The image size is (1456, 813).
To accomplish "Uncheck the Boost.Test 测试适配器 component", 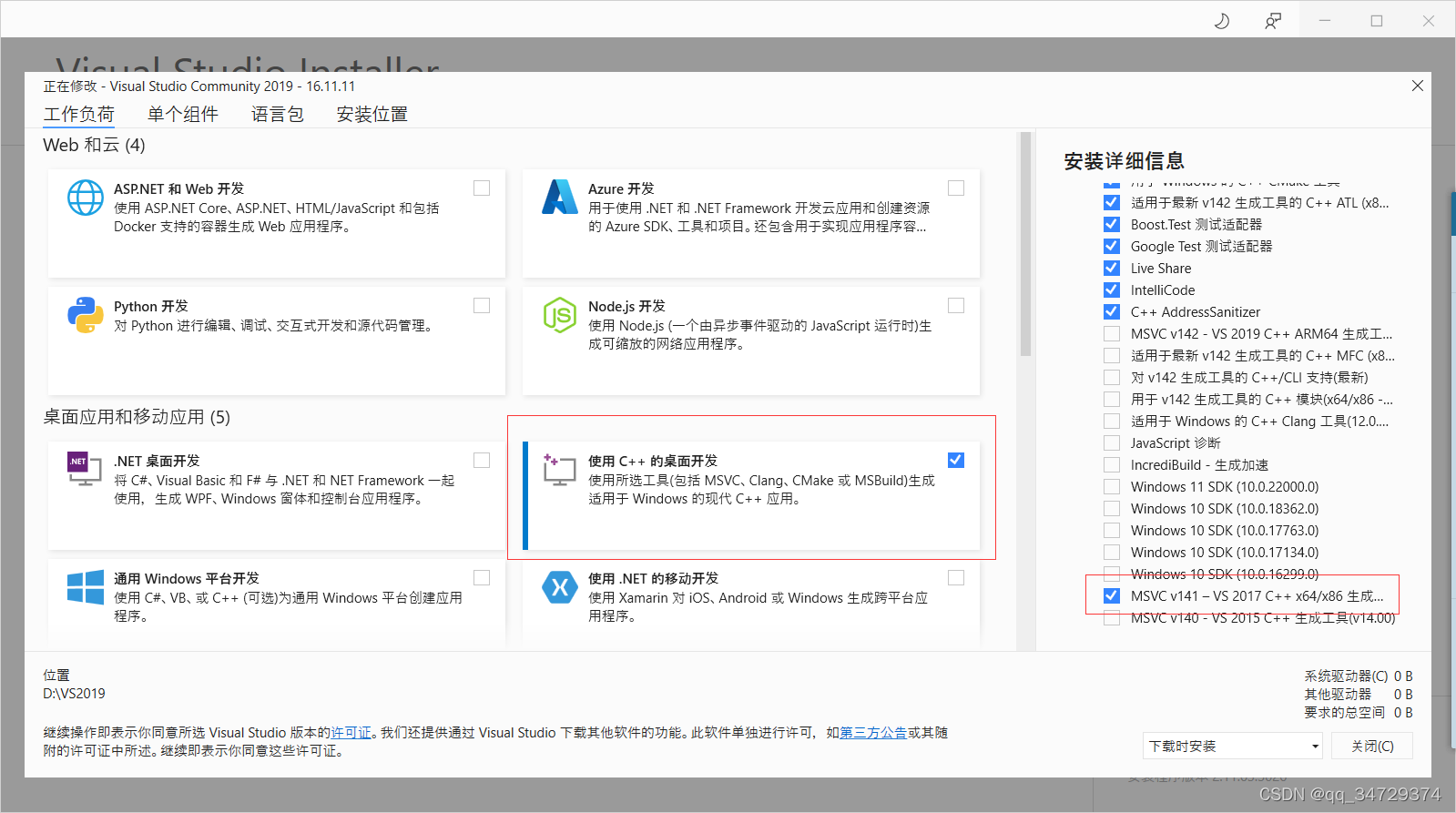I will pyautogui.click(x=1112, y=224).
